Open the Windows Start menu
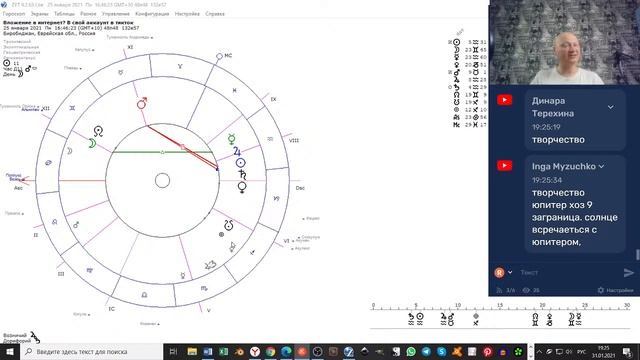This screenshot has width=640, height=360. coord(10,351)
